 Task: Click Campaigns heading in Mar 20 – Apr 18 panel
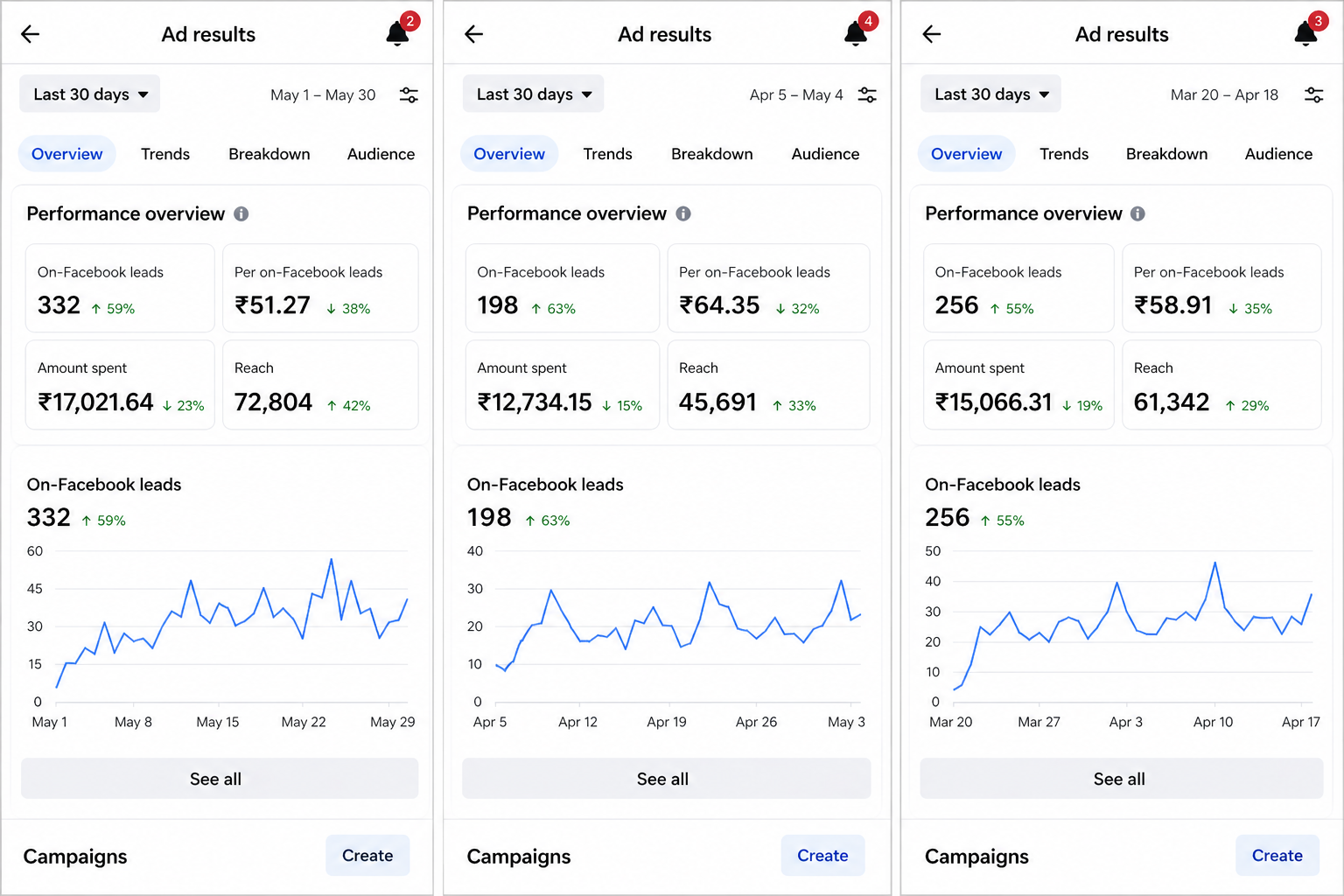pyautogui.click(x=976, y=857)
